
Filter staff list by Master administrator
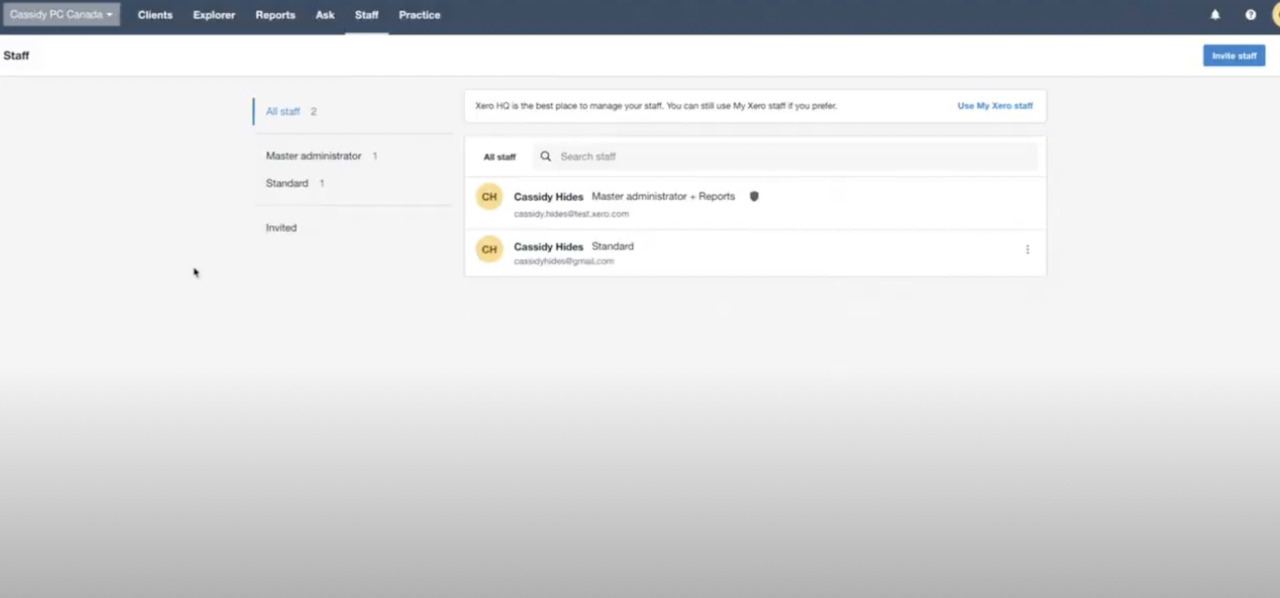pyautogui.click(x=313, y=156)
